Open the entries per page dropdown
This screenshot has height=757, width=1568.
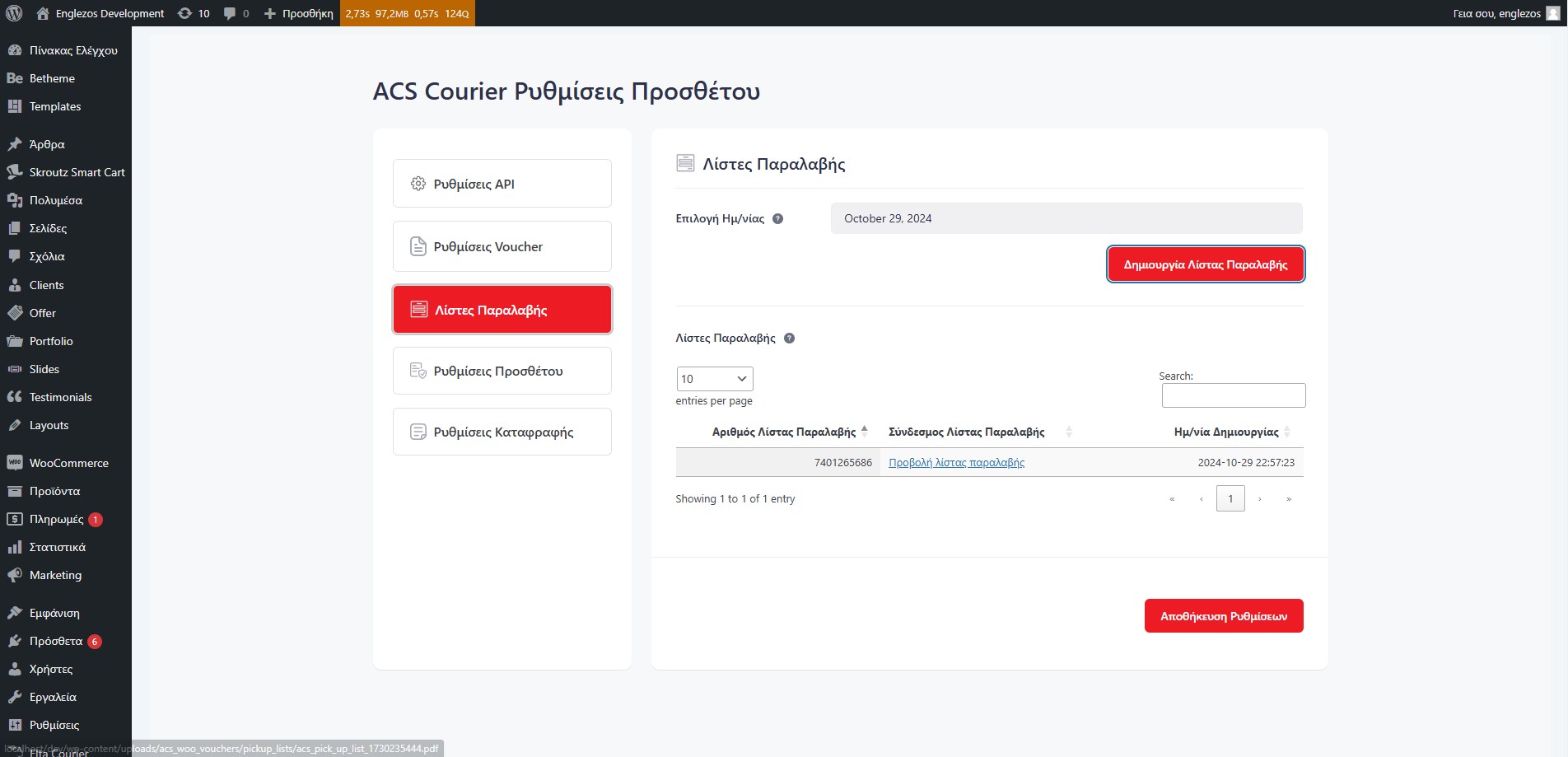pos(715,379)
